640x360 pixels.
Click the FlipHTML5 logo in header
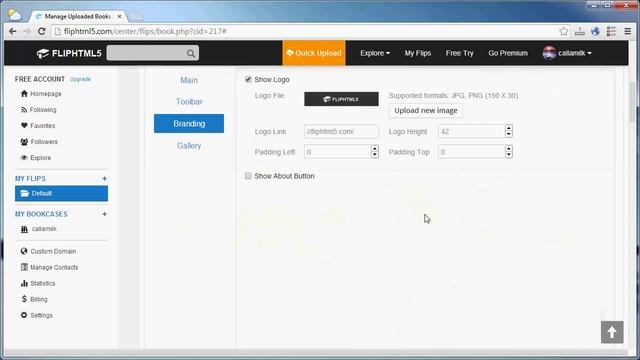pos(69,53)
